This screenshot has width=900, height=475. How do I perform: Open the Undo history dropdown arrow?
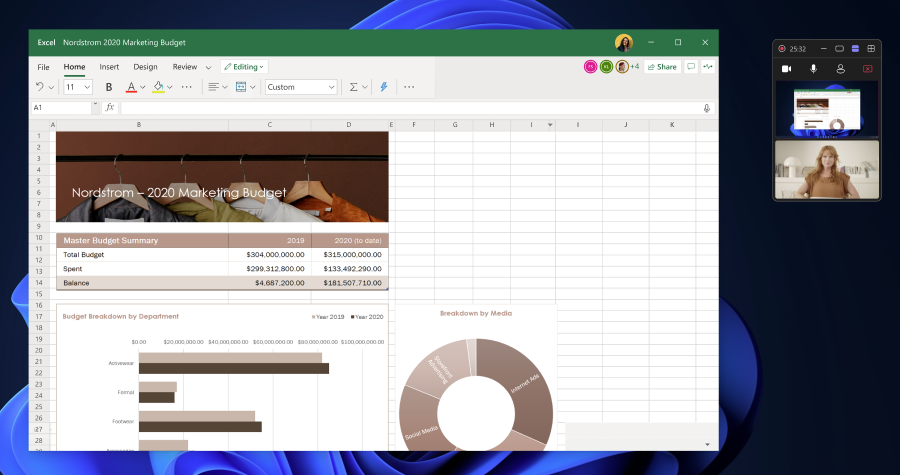pyautogui.click(x=51, y=87)
